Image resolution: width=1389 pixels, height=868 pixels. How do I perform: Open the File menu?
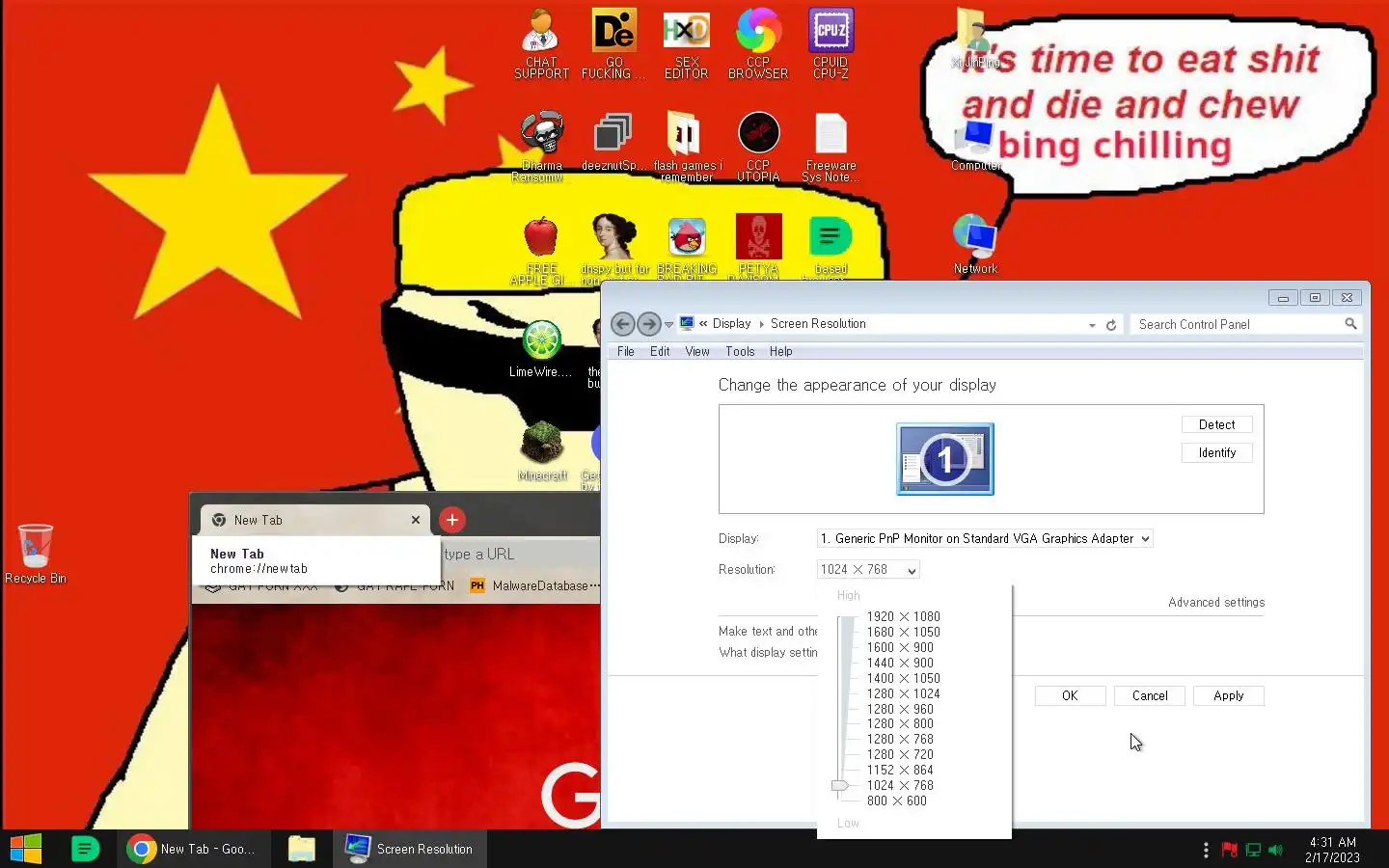coord(626,352)
